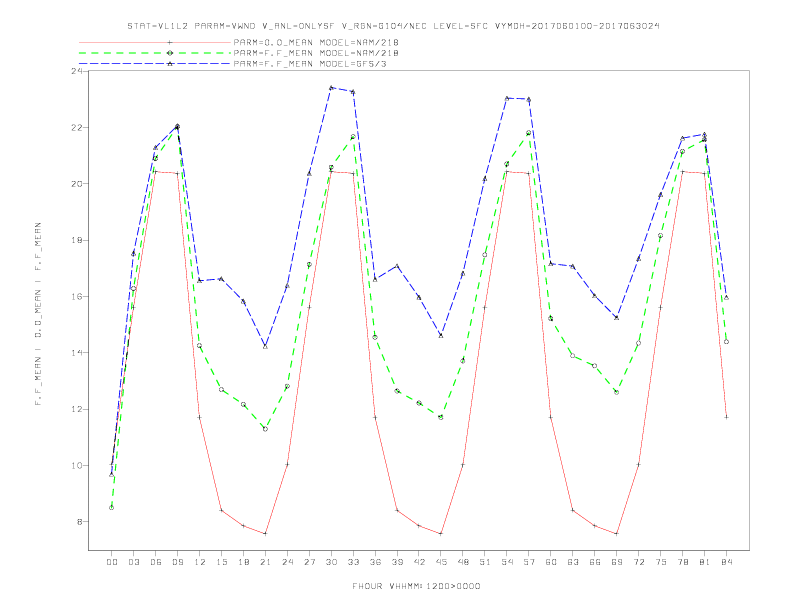This screenshot has height=612, width=792.
Task: Click x-axis forecast hour label 42
Action: [419, 562]
